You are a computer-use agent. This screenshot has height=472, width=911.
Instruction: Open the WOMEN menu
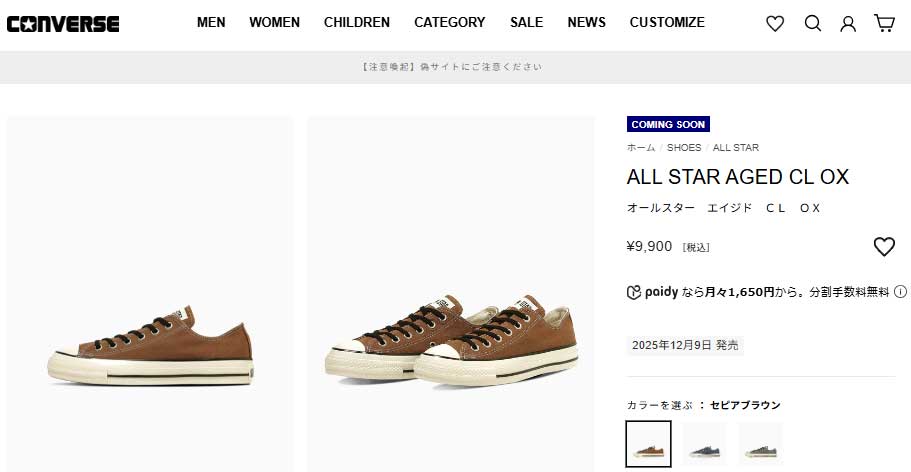(274, 22)
